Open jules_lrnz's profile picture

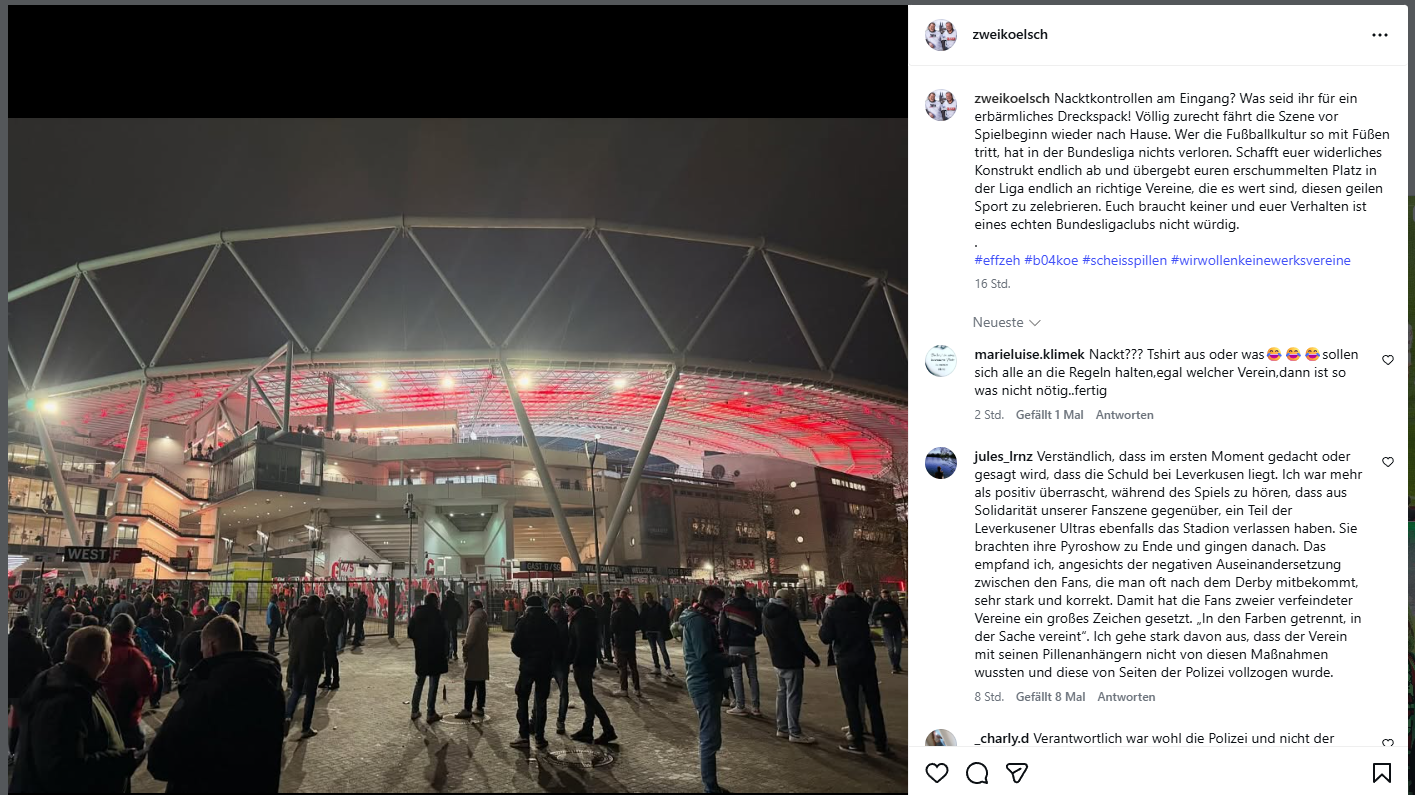point(941,463)
